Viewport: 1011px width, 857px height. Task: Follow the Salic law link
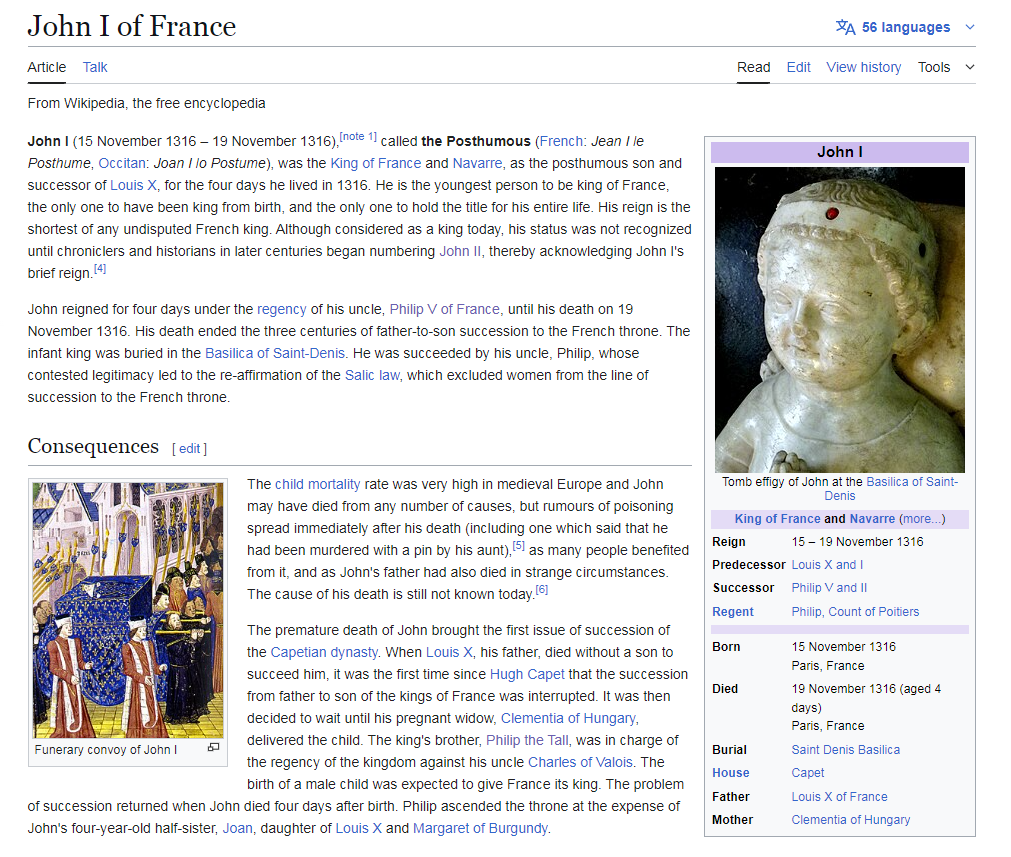pos(372,375)
